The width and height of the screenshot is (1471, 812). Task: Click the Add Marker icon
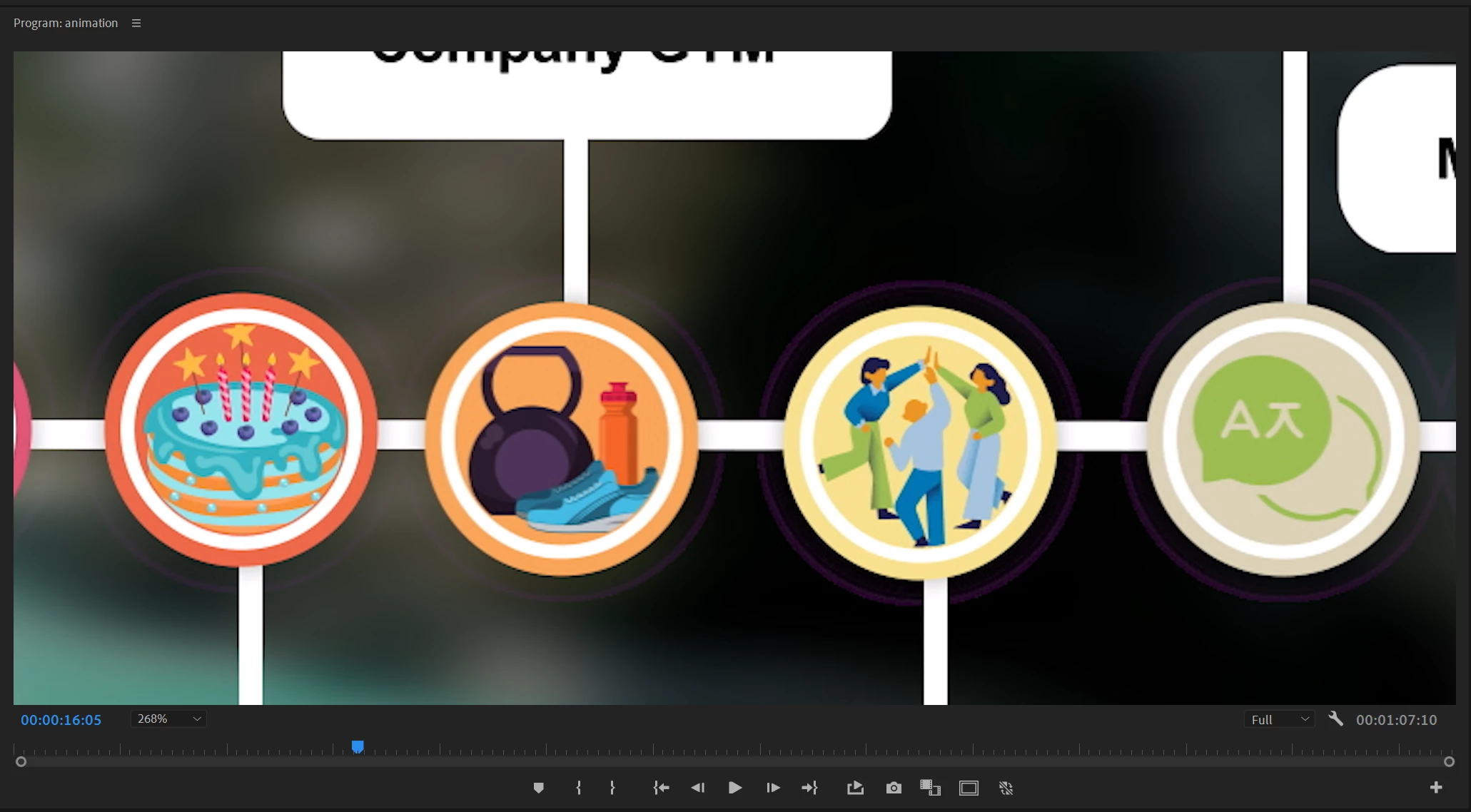pos(539,788)
